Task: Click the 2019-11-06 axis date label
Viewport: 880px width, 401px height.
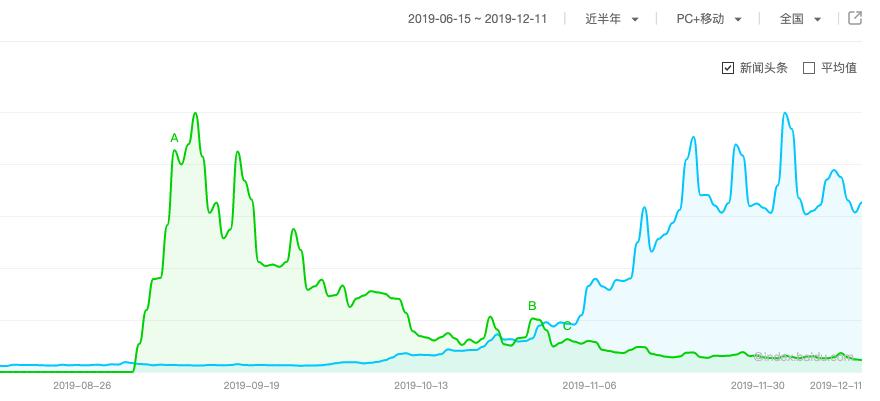Action: click(x=589, y=385)
